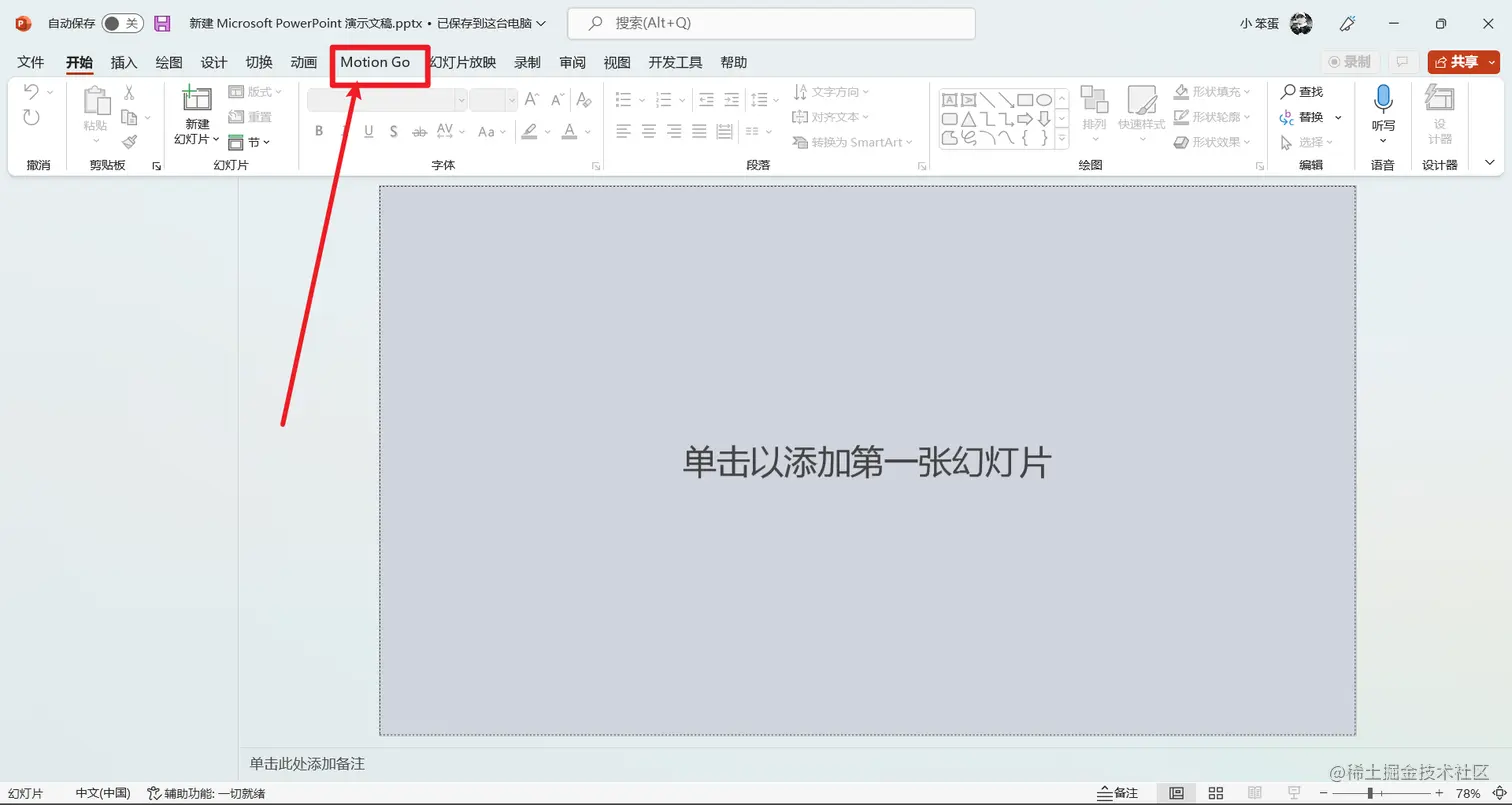Click the 录制 record button at top right

[x=1350, y=62]
